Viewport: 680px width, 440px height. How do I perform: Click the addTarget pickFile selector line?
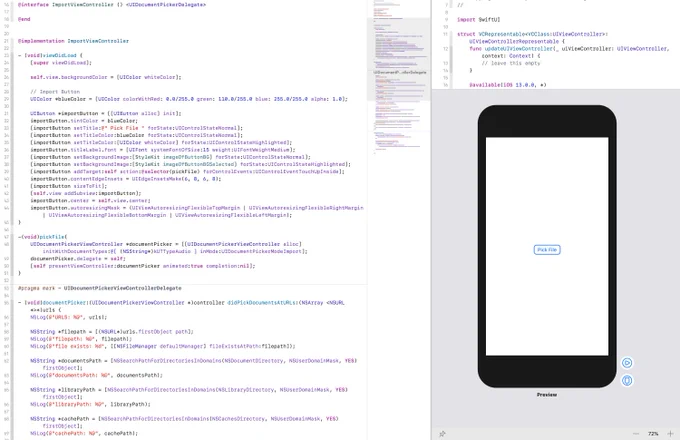[x=187, y=172]
